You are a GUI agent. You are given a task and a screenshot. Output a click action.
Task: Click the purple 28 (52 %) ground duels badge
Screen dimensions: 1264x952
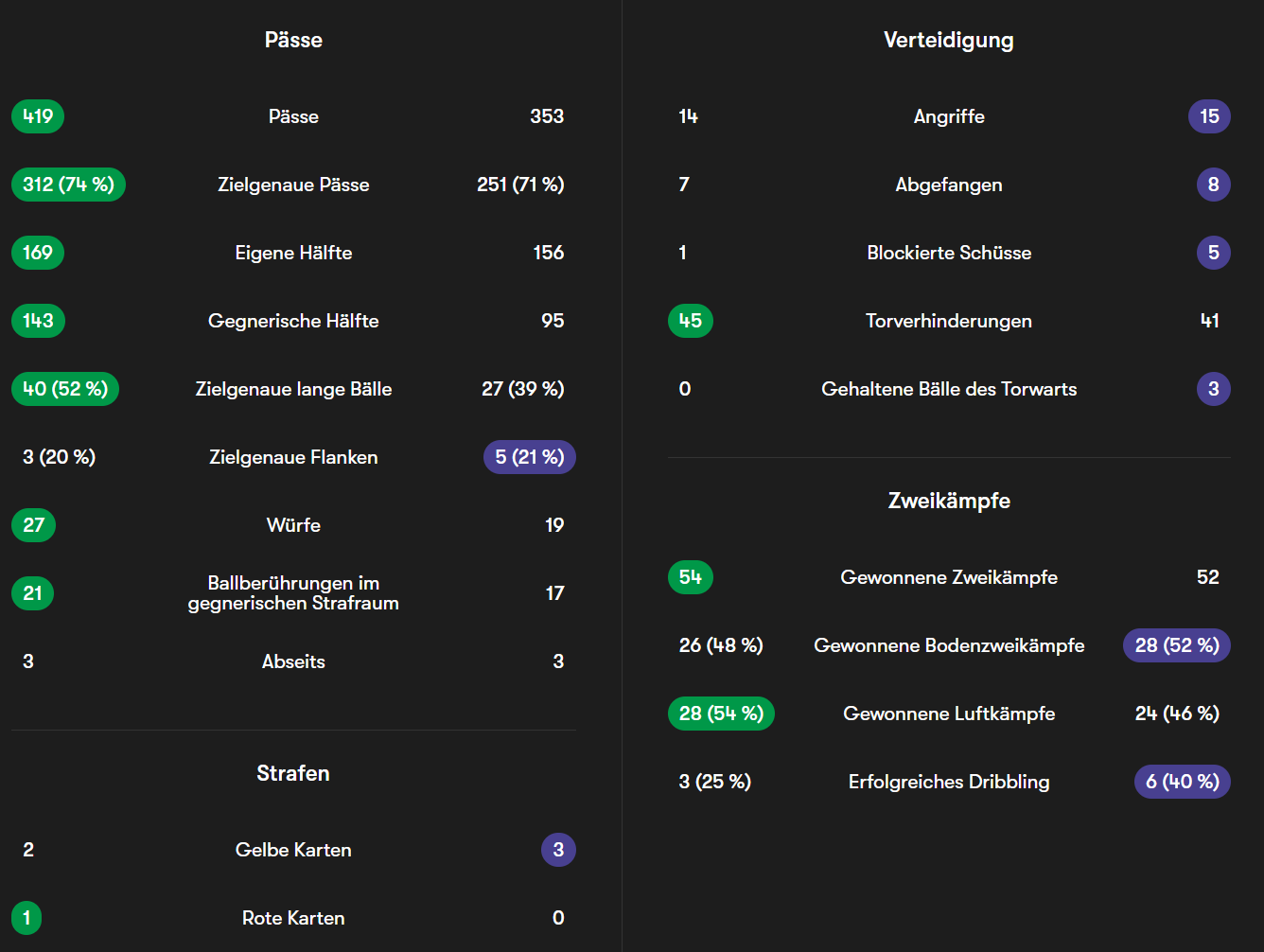pos(1176,645)
